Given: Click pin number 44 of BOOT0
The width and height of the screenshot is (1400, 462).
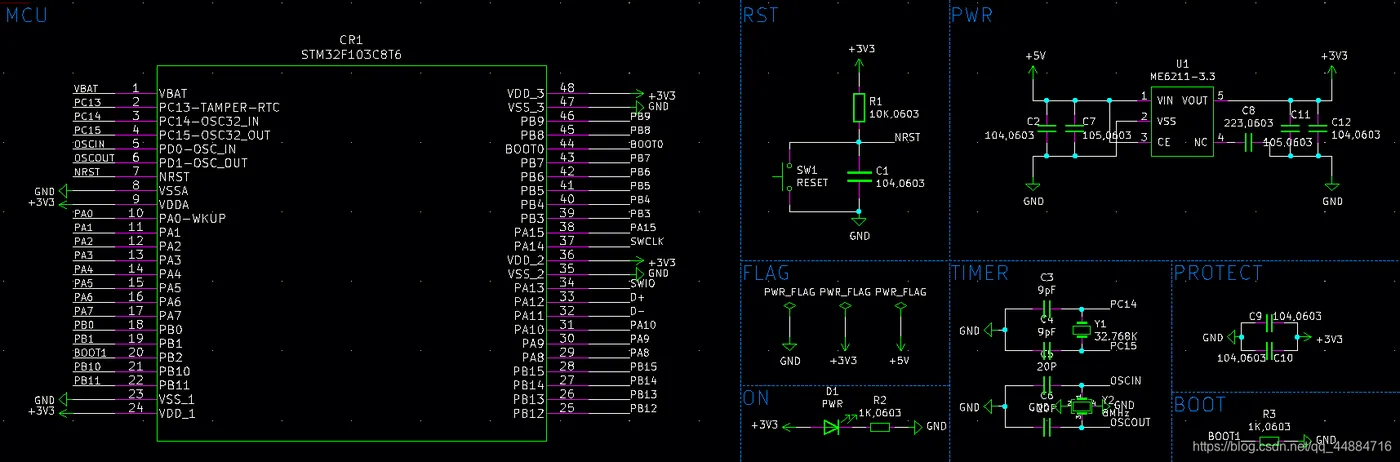Looking at the screenshot, I should pyautogui.click(x=567, y=144).
